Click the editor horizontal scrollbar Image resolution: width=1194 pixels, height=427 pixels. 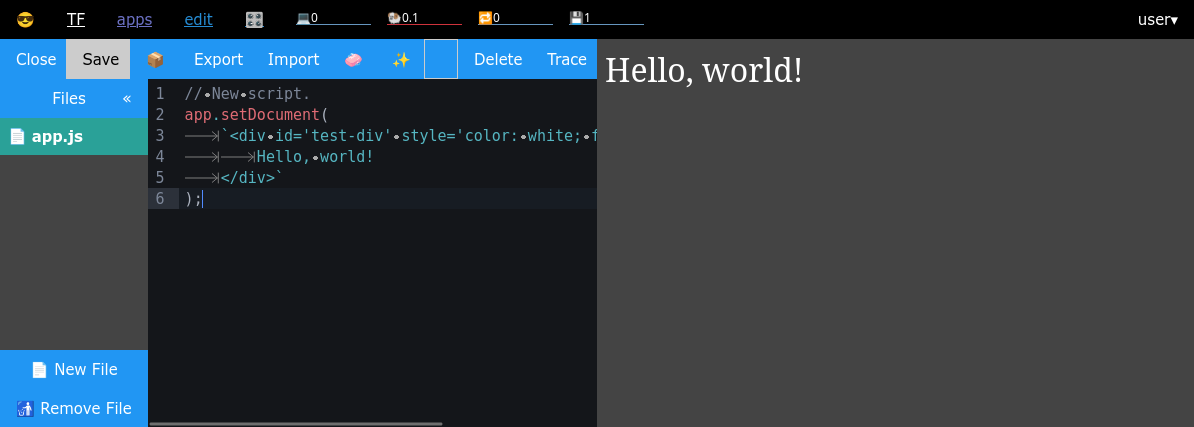tap(295, 423)
